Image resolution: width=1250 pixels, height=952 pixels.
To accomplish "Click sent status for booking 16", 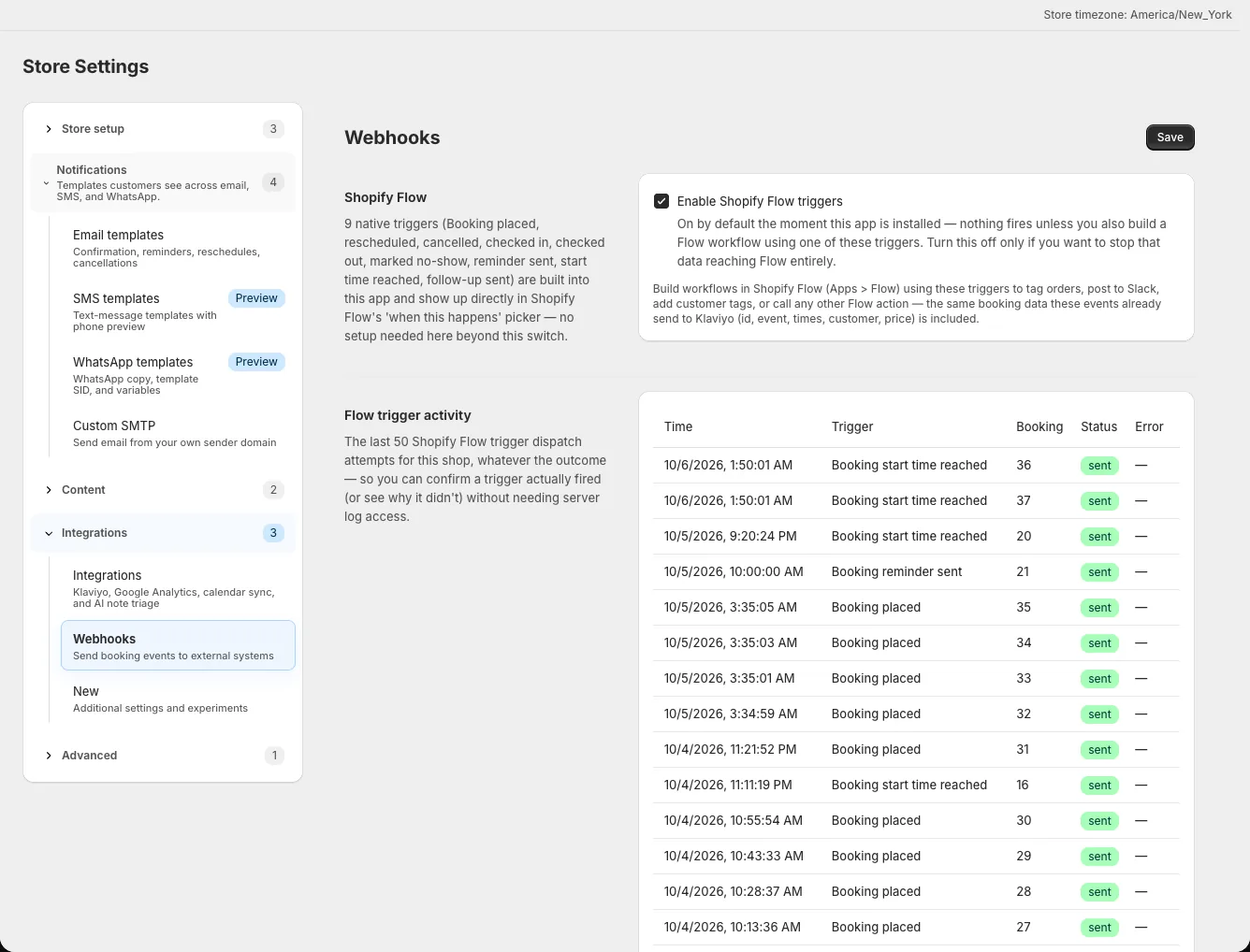I will pyautogui.click(x=1099, y=786).
